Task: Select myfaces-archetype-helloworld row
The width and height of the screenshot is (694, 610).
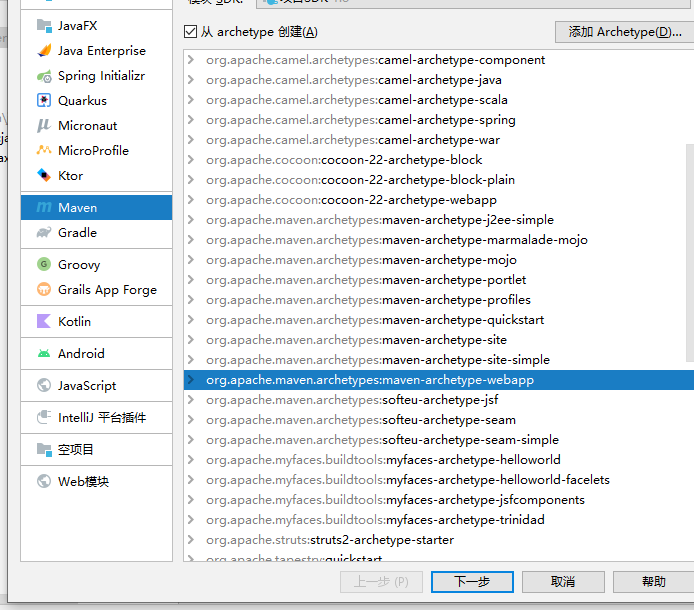Action: pyautogui.click(x=439, y=459)
